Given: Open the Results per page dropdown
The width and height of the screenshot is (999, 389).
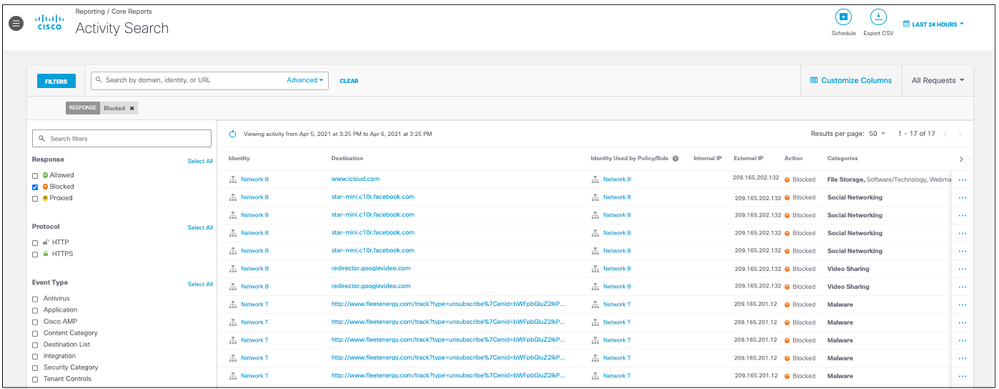Looking at the screenshot, I should coord(877,134).
